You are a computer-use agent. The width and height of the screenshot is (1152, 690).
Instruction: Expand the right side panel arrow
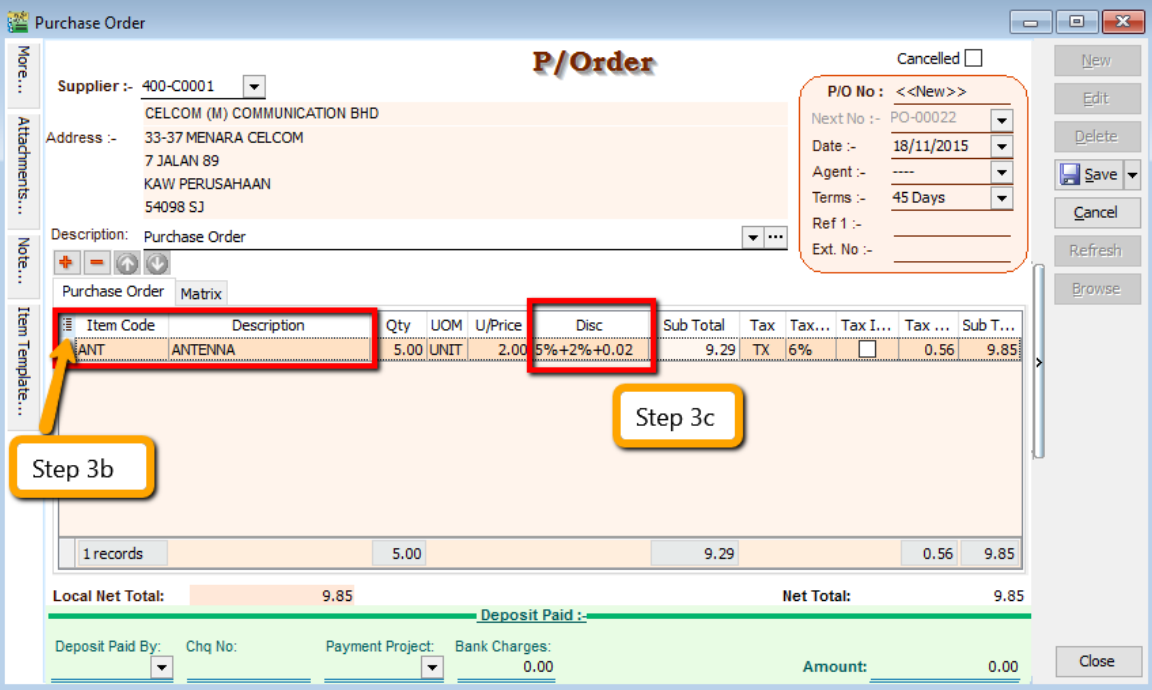1038,363
